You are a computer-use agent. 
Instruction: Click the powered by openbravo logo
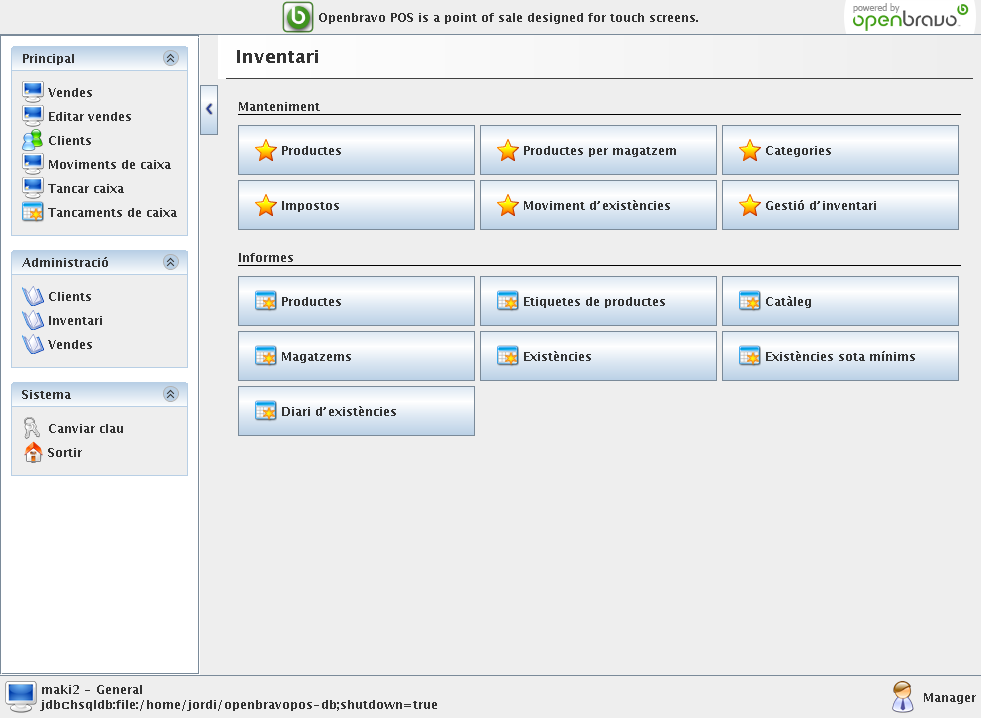point(910,16)
